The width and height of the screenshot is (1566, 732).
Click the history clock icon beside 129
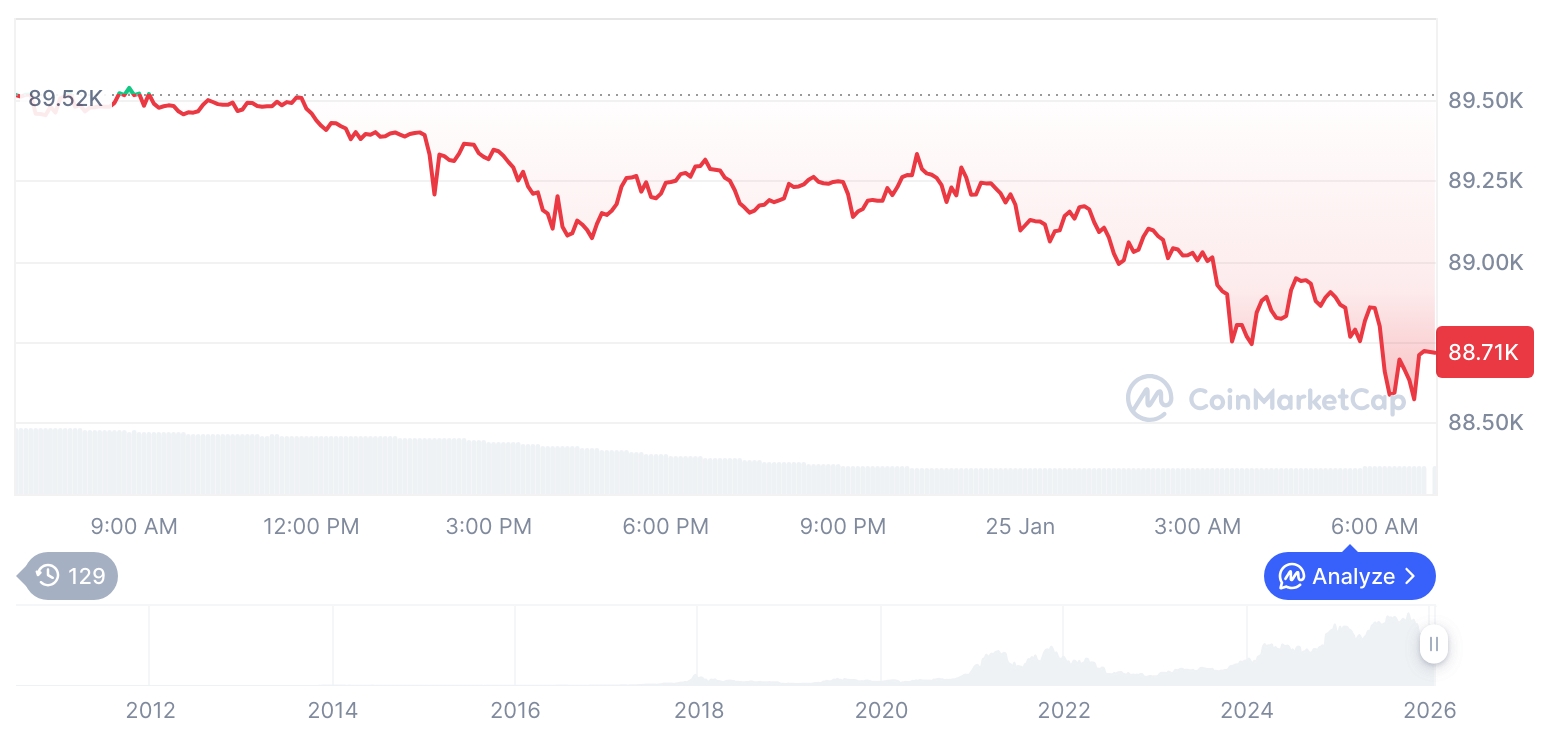point(47,575)
